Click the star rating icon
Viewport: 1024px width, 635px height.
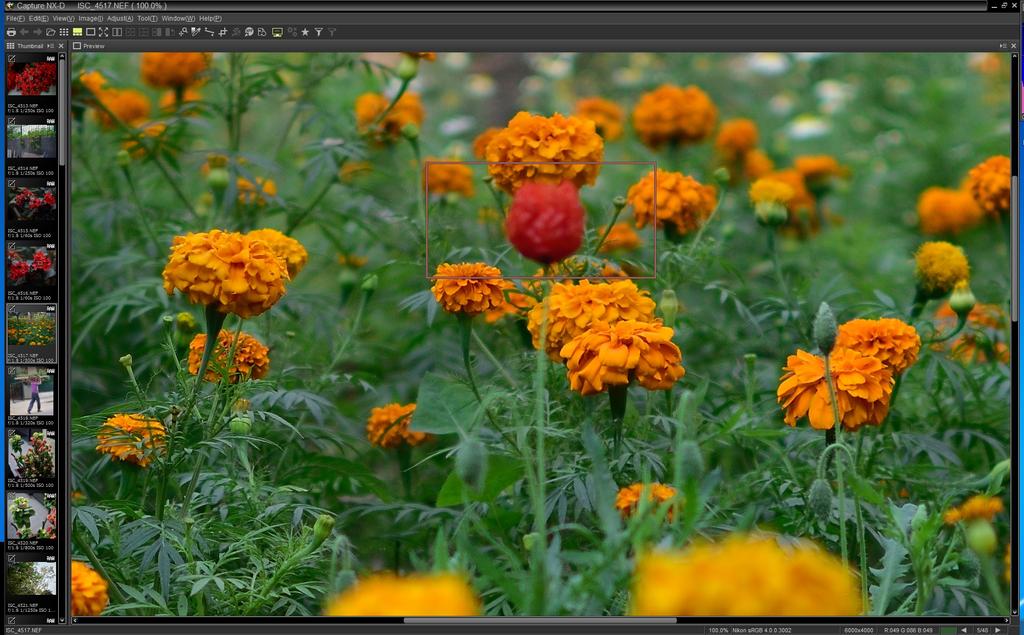[x=305, y=32]
